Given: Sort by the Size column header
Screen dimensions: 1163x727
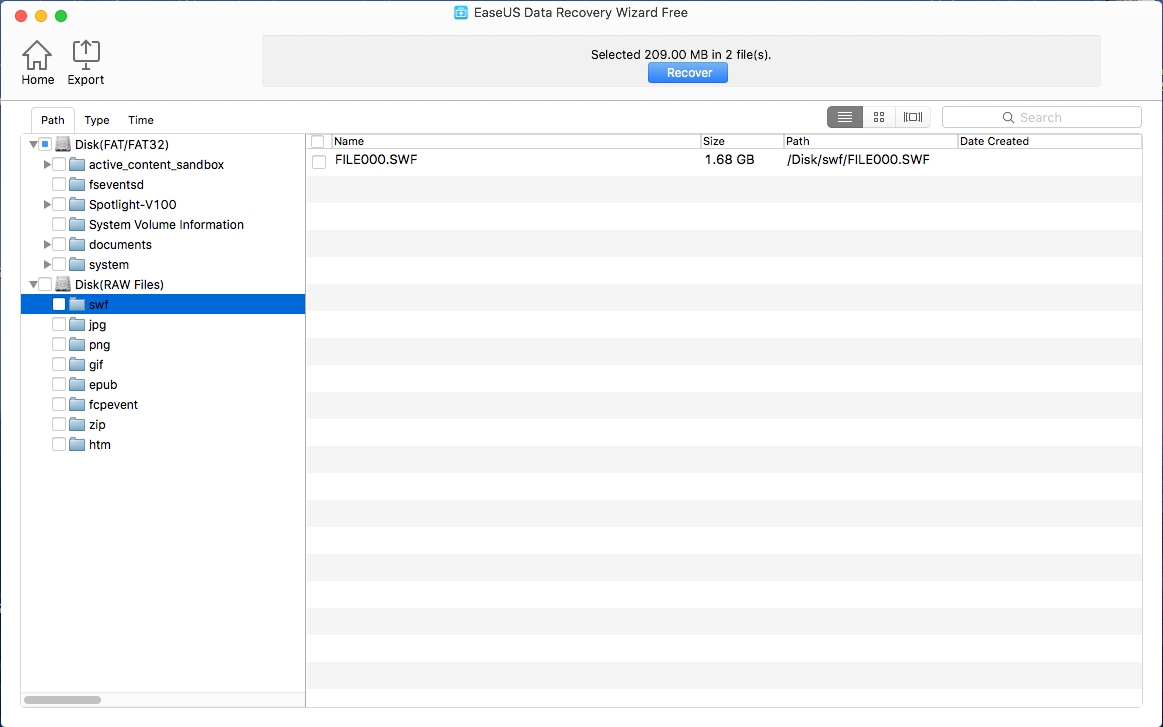Looking at the screenshot, I should [x=742, y=141].
